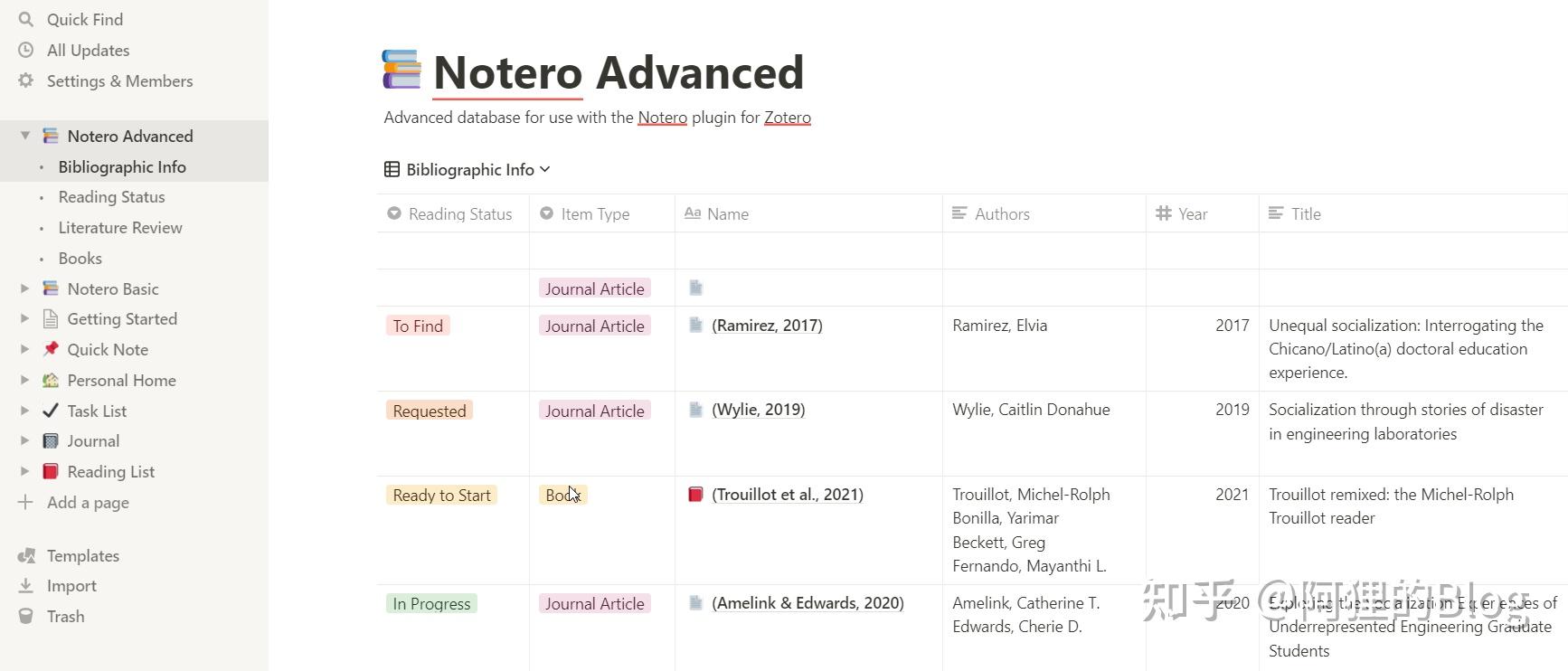Open the (Ramirez, 2017) entry
This screenshot has height=671, width=1568.
[767, 326]
